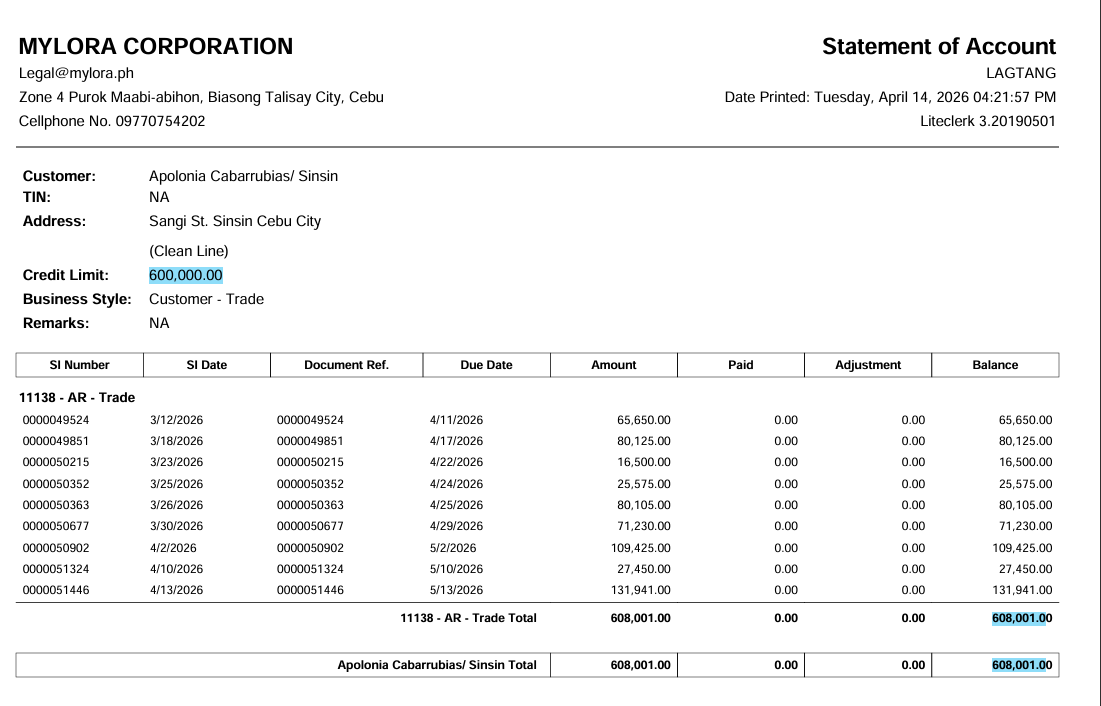Click the SI Date column header

(x=207, y=365)
